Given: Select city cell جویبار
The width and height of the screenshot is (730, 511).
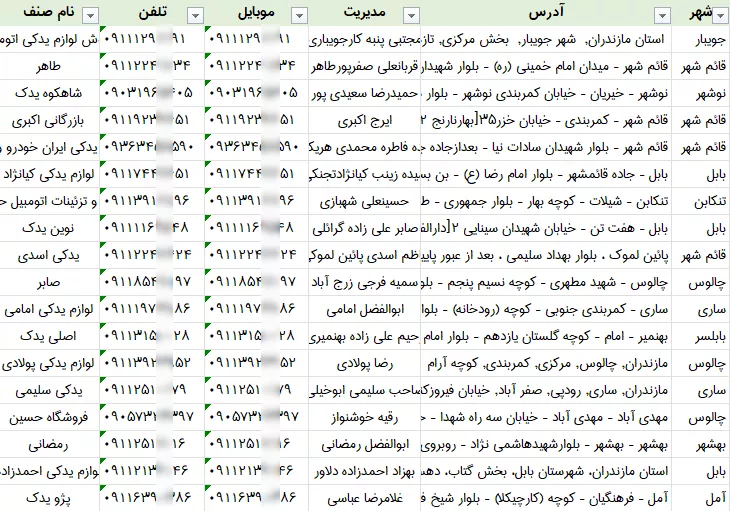Looking at the screenshot, I should click(701, 40).
